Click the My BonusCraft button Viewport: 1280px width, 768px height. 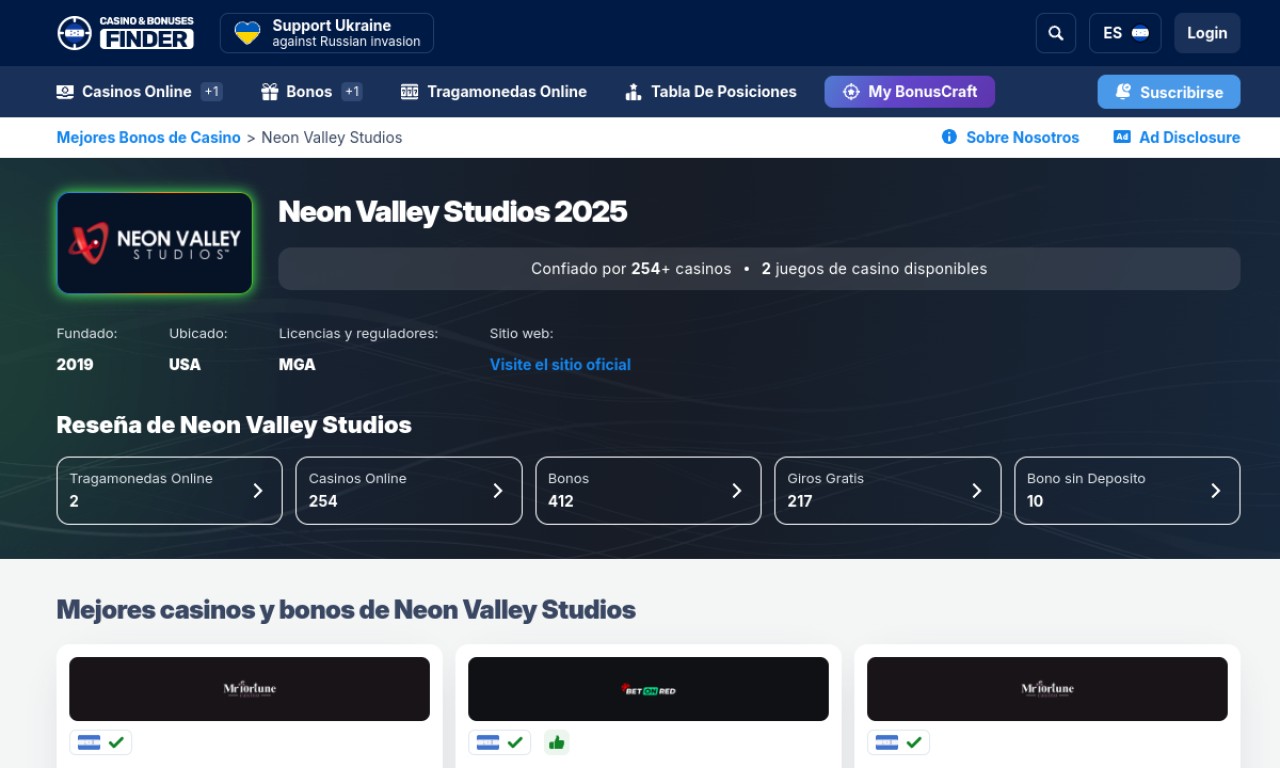click(909, 92)
